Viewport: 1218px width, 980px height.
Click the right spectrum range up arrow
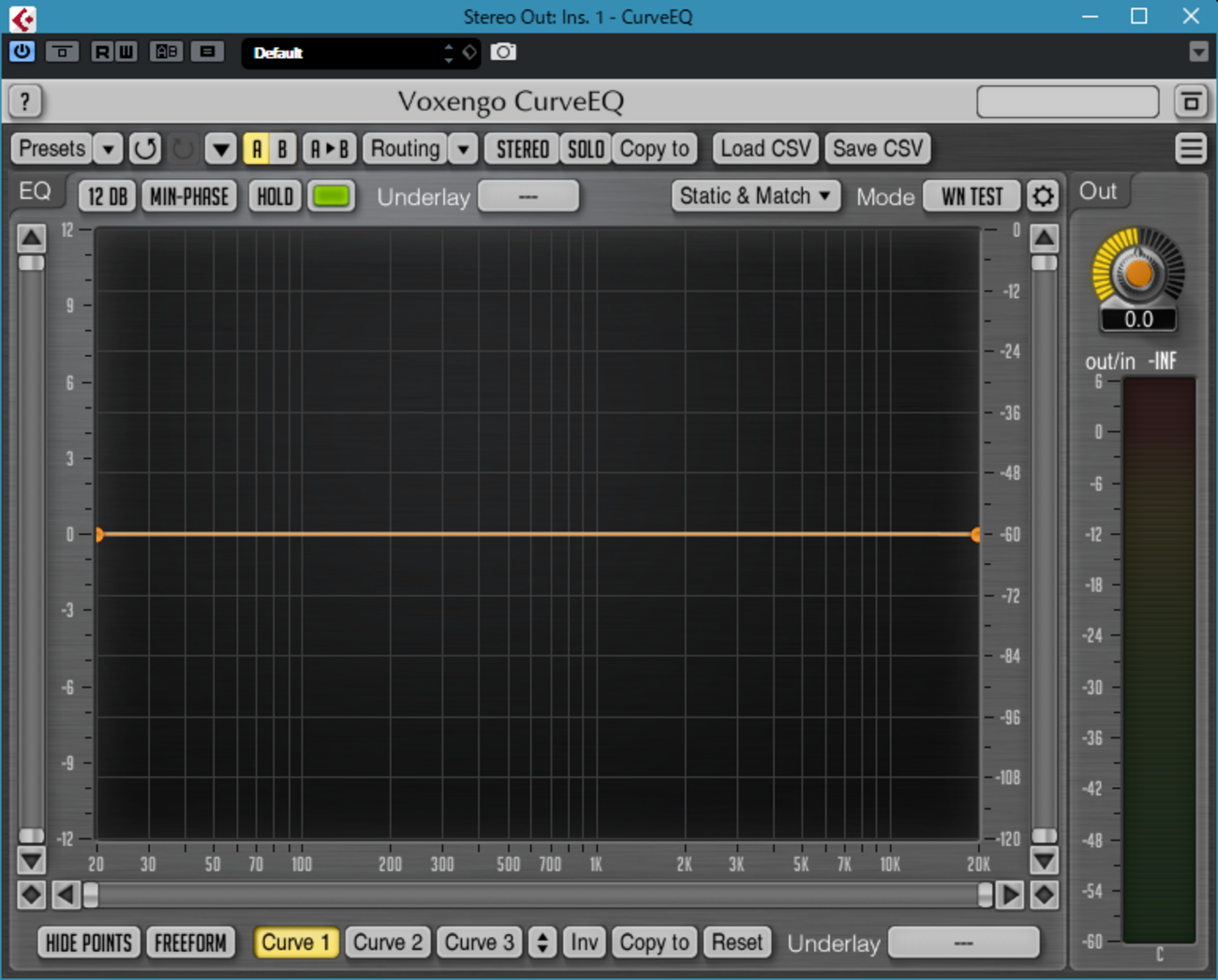pyautogui.click(x=1044, y=238)
